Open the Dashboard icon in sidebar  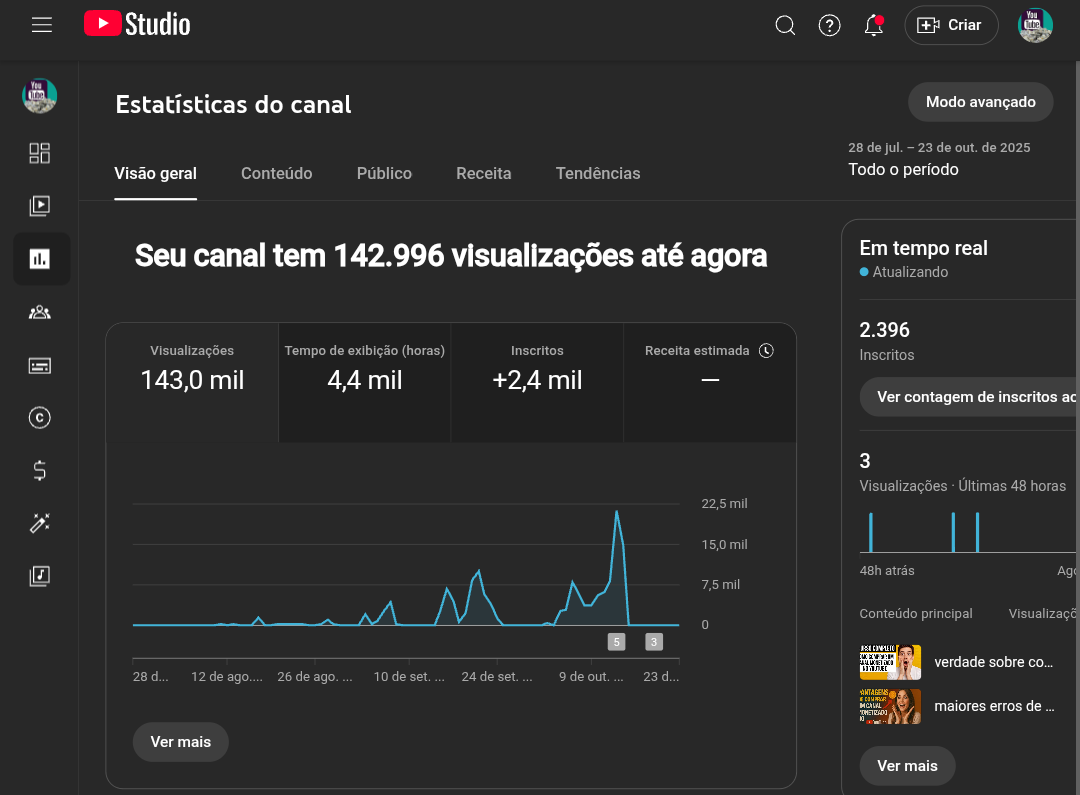[x=40, y=153]
